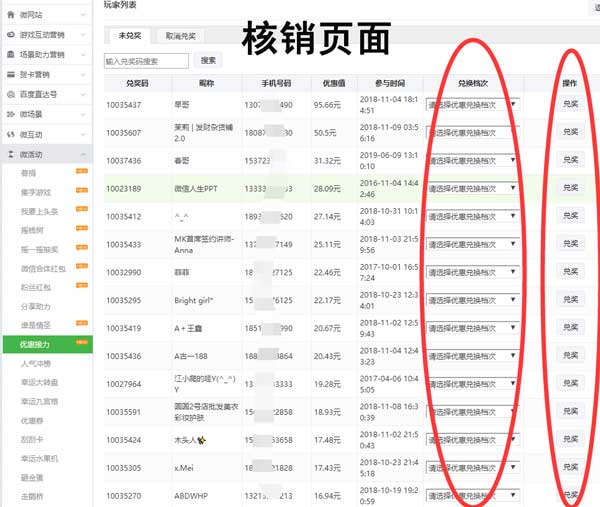
Task: Click the orange badge next to 粉丝红包
Action: click(82, 285)
